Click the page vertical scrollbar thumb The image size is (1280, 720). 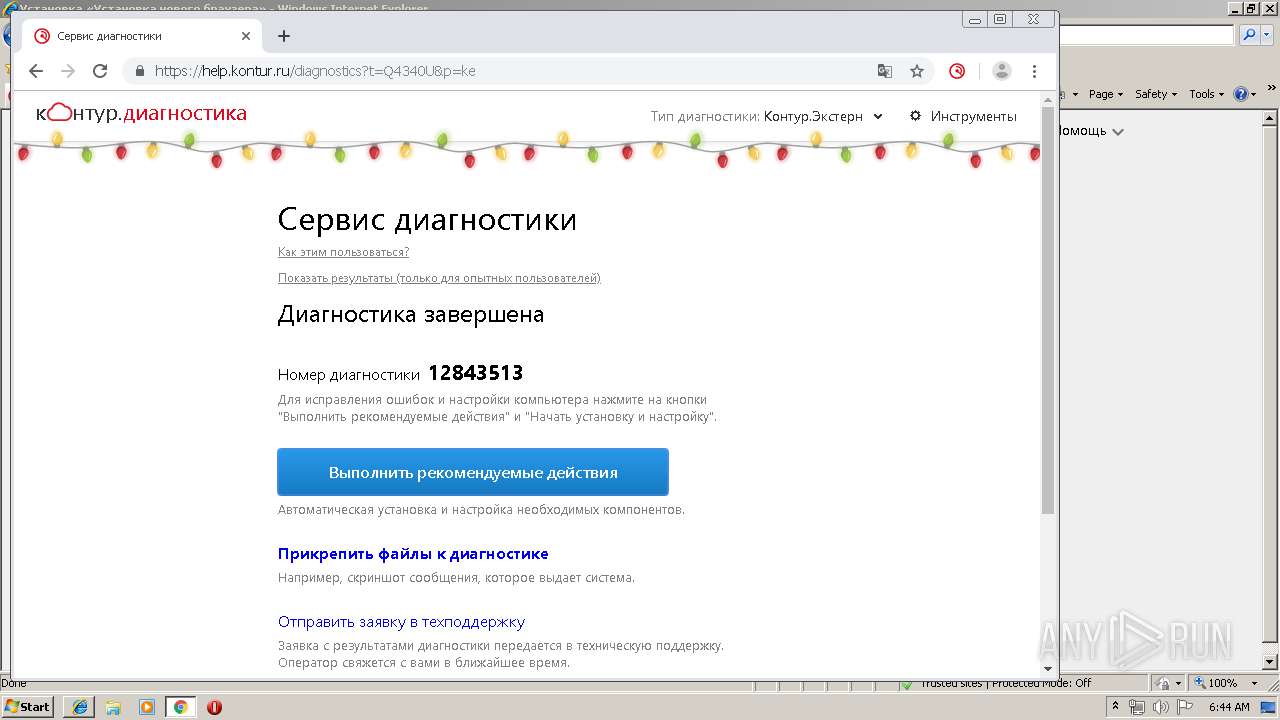tap(1048, 310)
